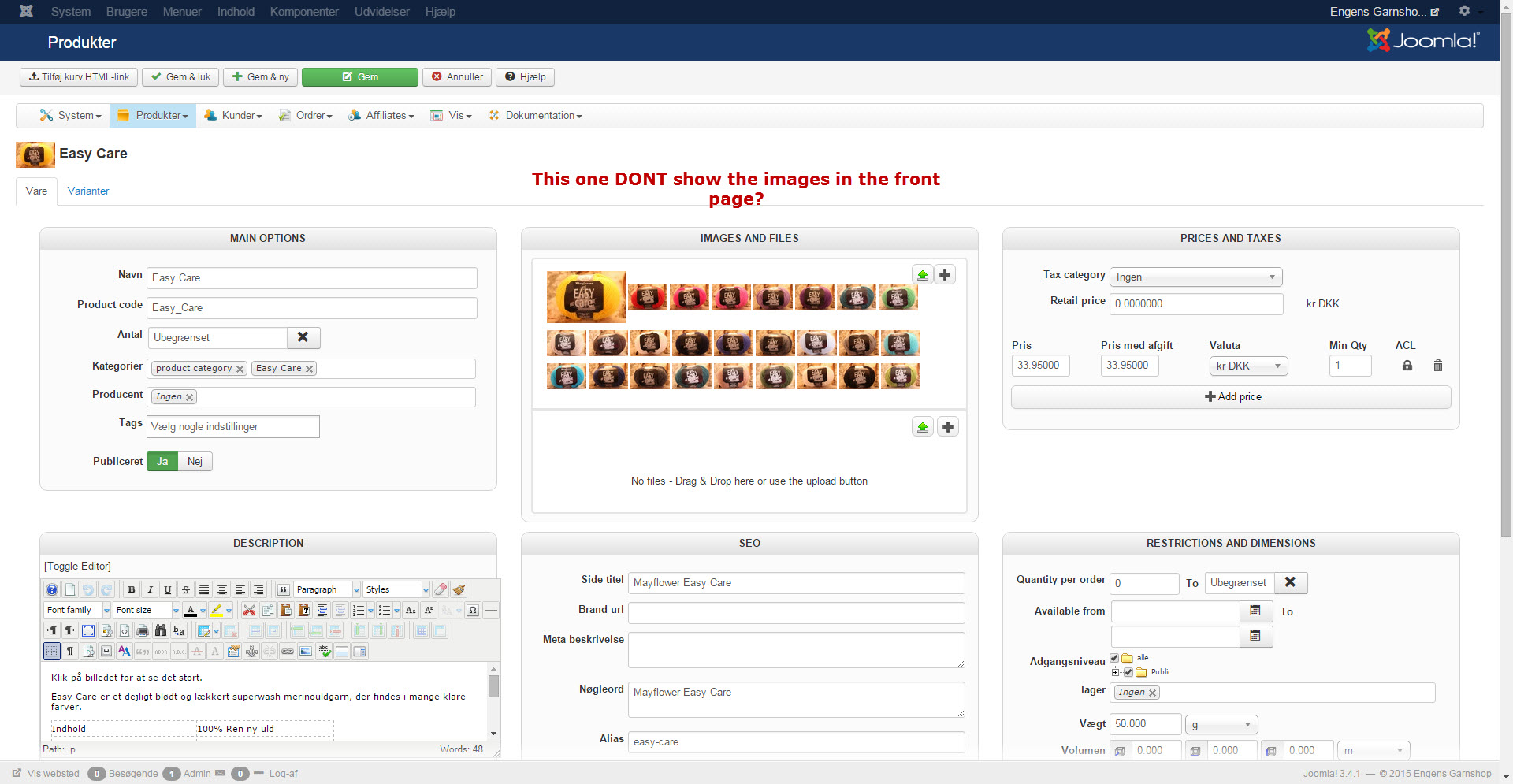
Task: Delete the price row with trash icon
Action: click(x=1438, y=366)
